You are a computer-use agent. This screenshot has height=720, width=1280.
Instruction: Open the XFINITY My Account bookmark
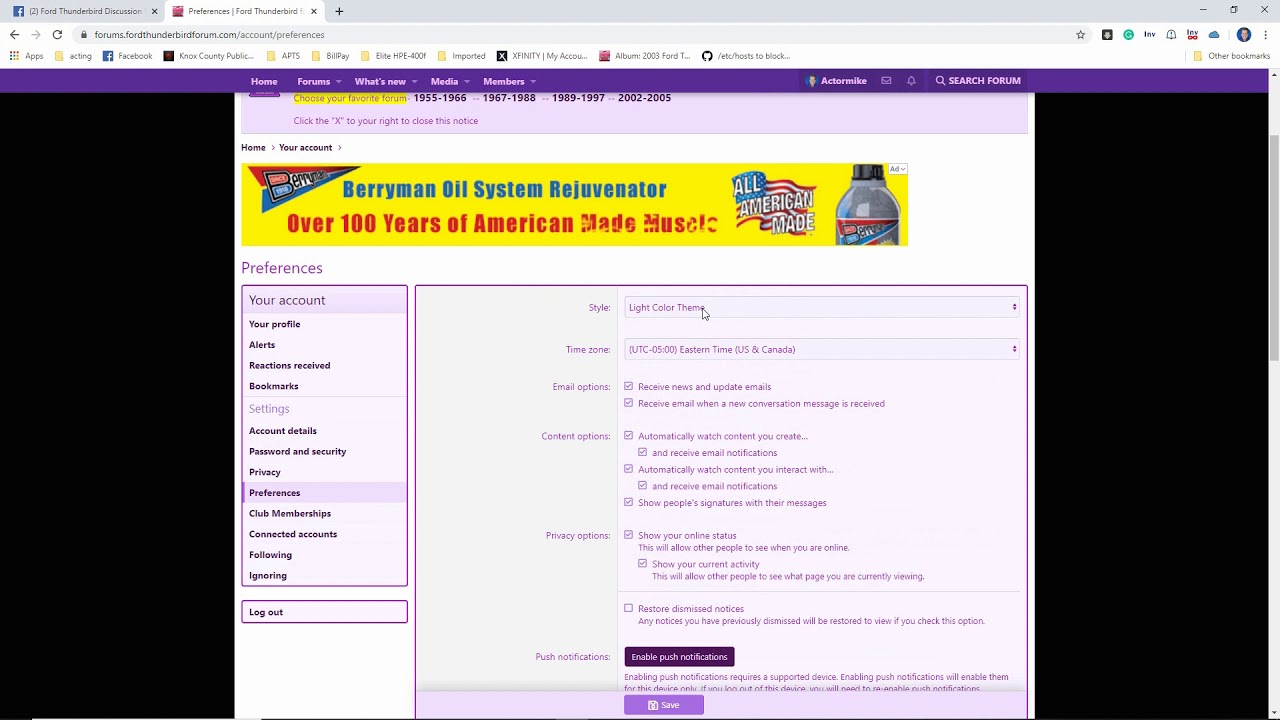[x=542, y=56]
